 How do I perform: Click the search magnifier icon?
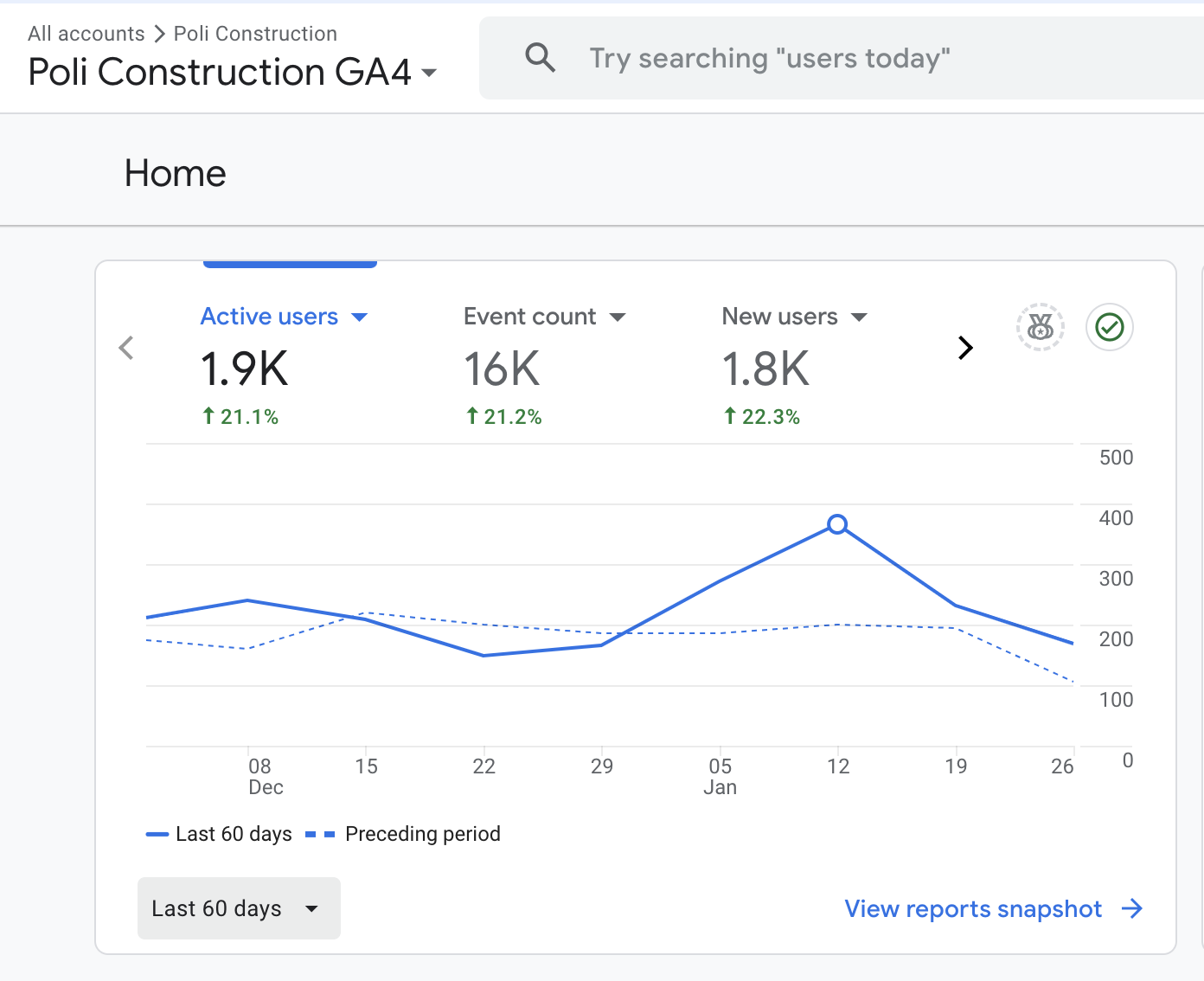click(541, 58)
